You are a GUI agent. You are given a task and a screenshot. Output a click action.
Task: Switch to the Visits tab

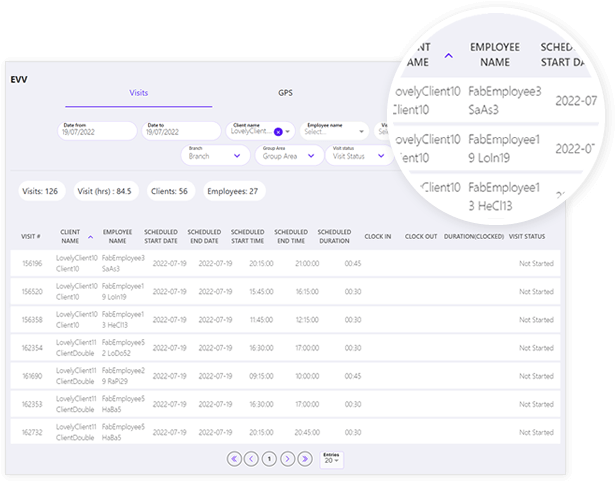[x=139, y=93]
